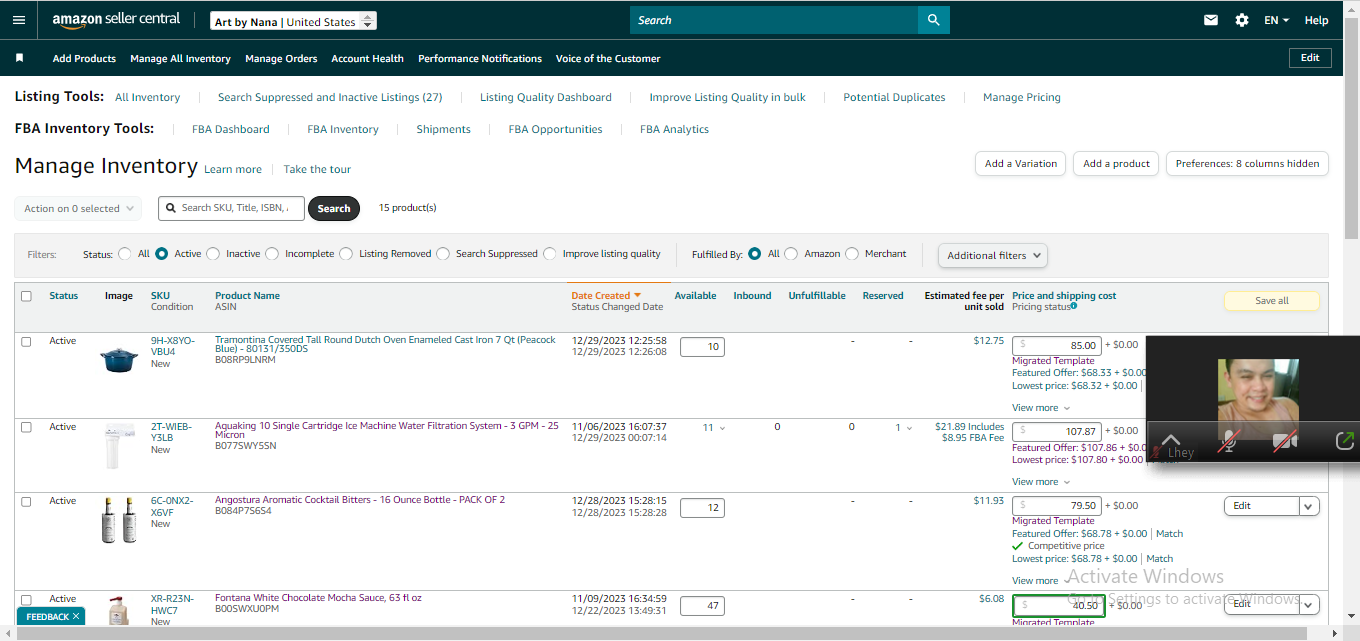Open the settings gear icon
This screenshot has height=641, width=1360.
(1242, 20)
